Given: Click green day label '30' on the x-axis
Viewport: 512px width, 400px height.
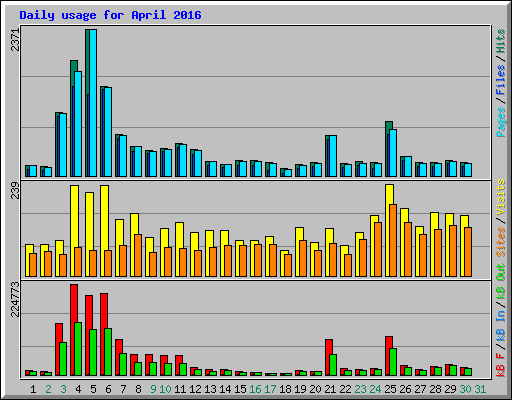Looking at the screenshot, I should click(465, 389).
